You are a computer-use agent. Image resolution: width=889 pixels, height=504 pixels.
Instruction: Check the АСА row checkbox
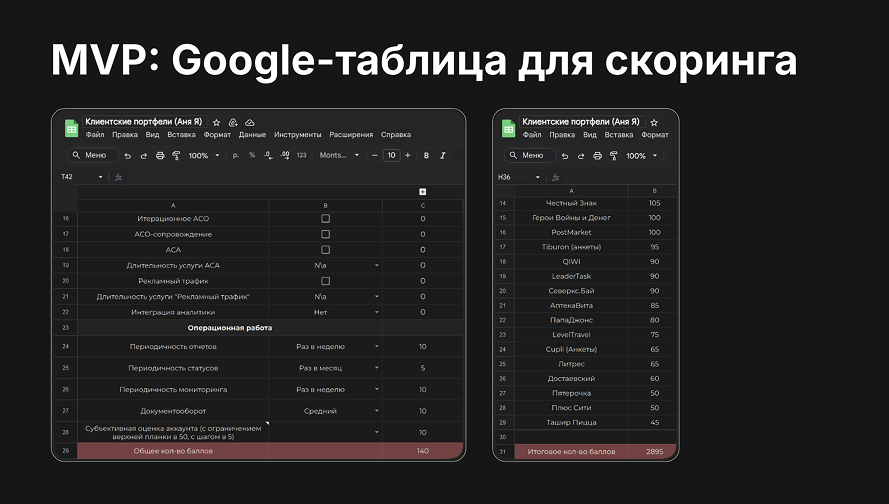(x=325, y=249)
